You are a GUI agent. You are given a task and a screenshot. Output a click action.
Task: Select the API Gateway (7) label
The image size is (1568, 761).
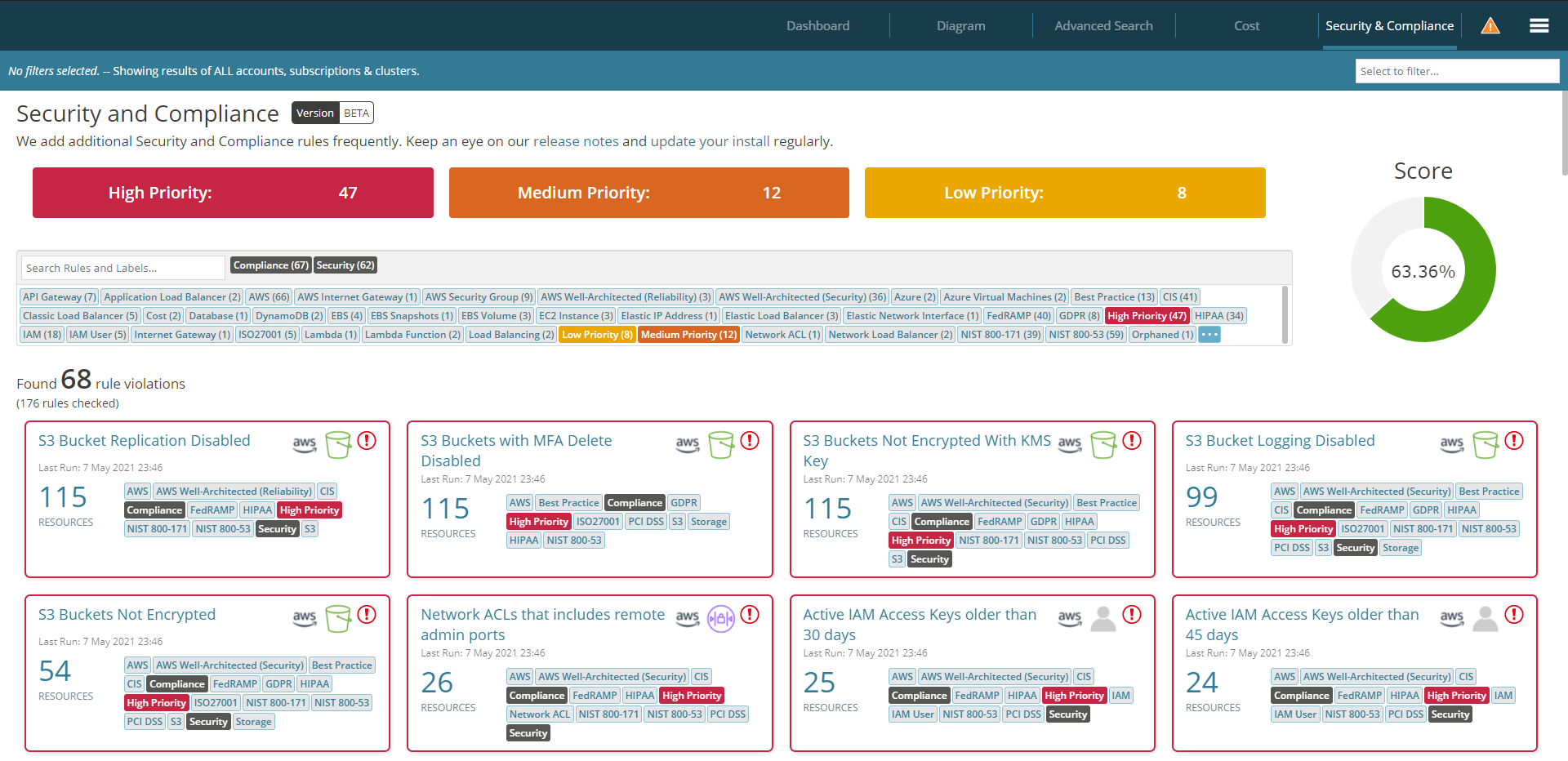[60, 297]
